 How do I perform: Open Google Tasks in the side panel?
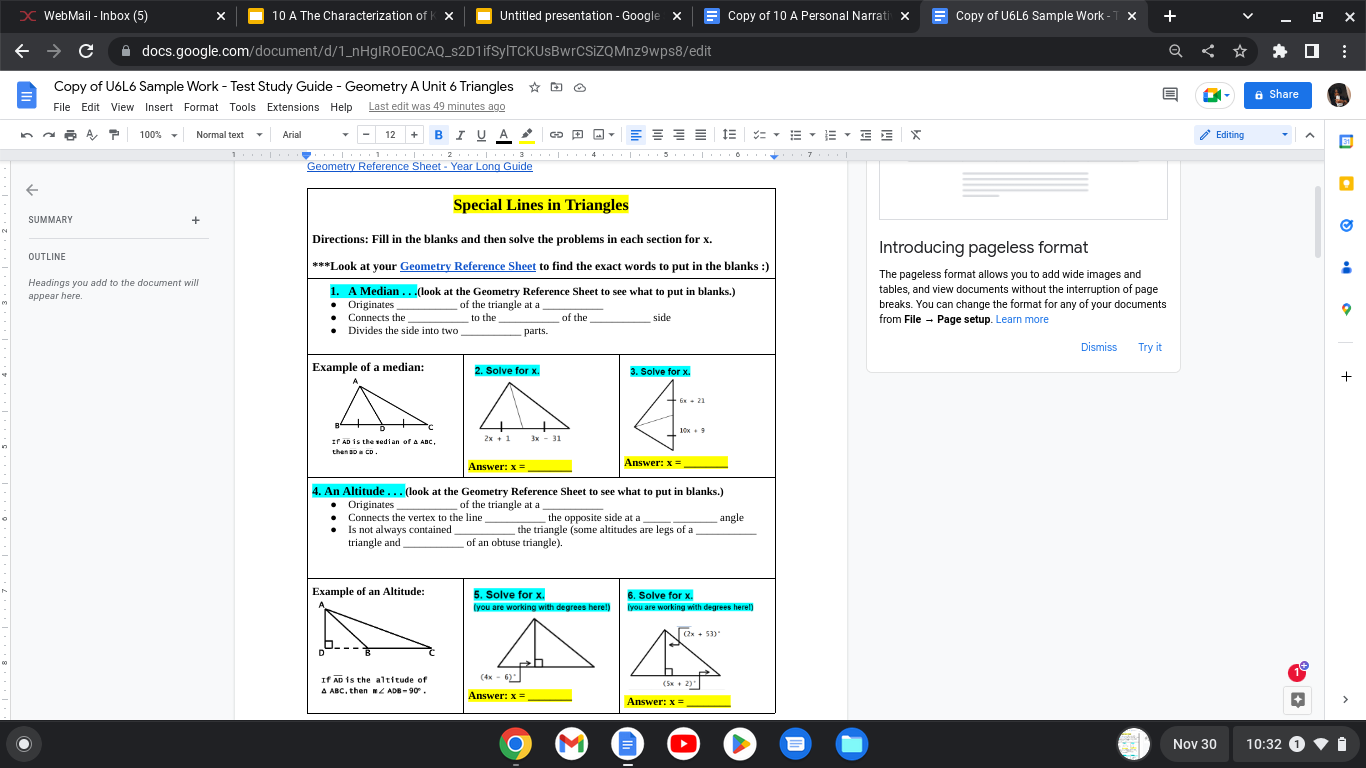1346,226
